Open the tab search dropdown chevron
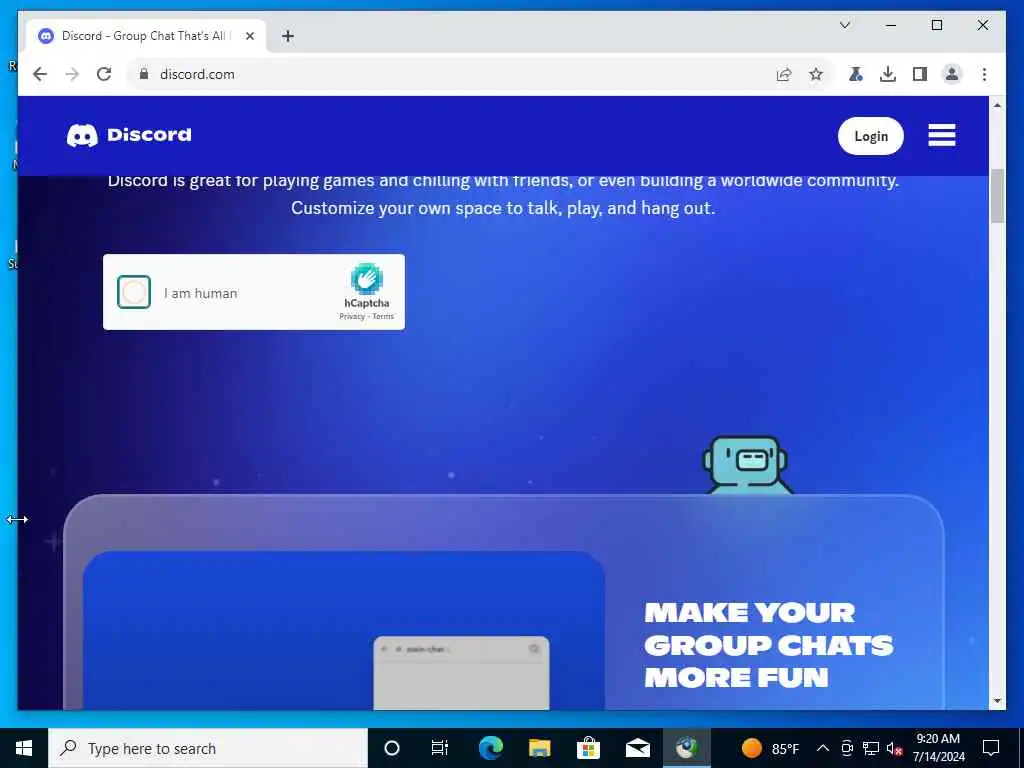 coord(844,25)
